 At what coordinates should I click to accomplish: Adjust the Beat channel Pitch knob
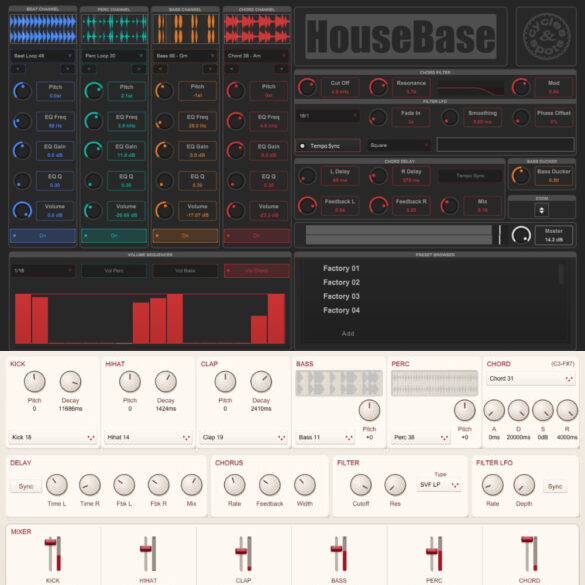tap(22, 91)
